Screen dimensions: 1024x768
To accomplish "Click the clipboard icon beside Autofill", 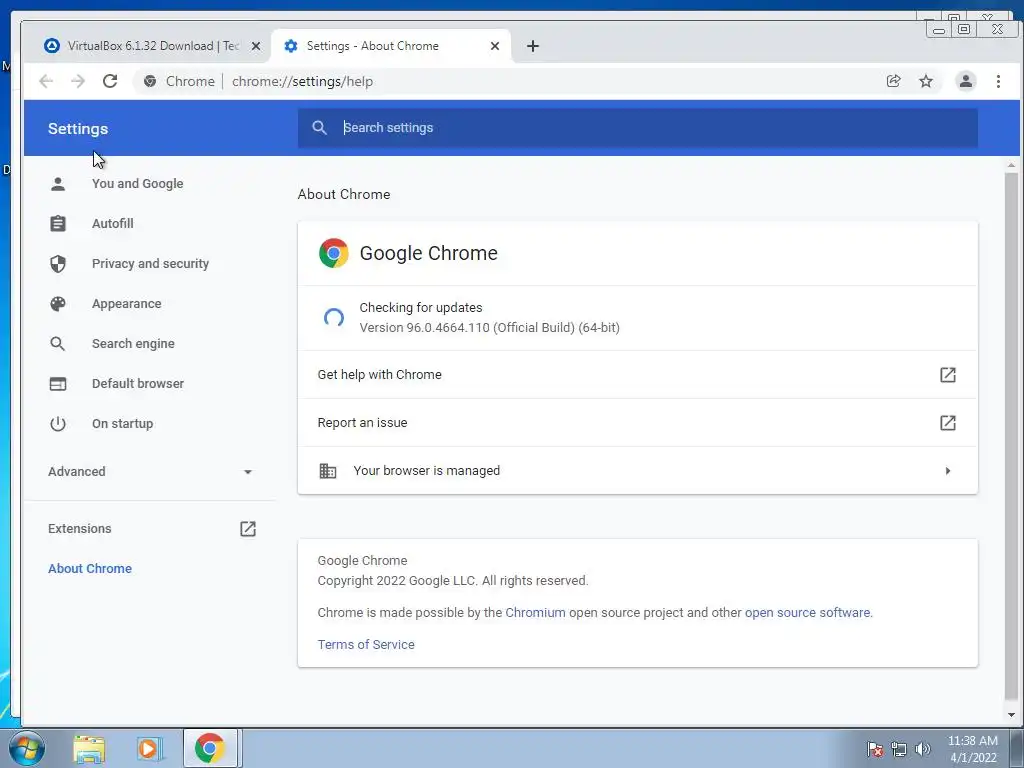I will (x=58, y=223).
